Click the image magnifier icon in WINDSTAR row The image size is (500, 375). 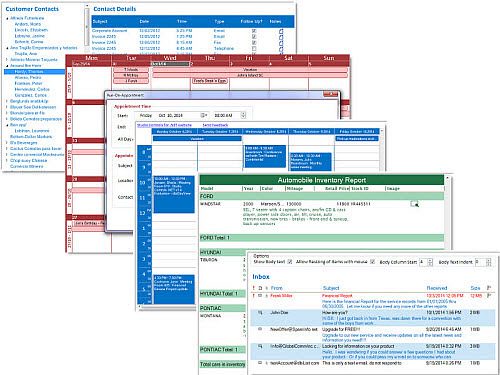pyautogui.click(x=414, y=204)
